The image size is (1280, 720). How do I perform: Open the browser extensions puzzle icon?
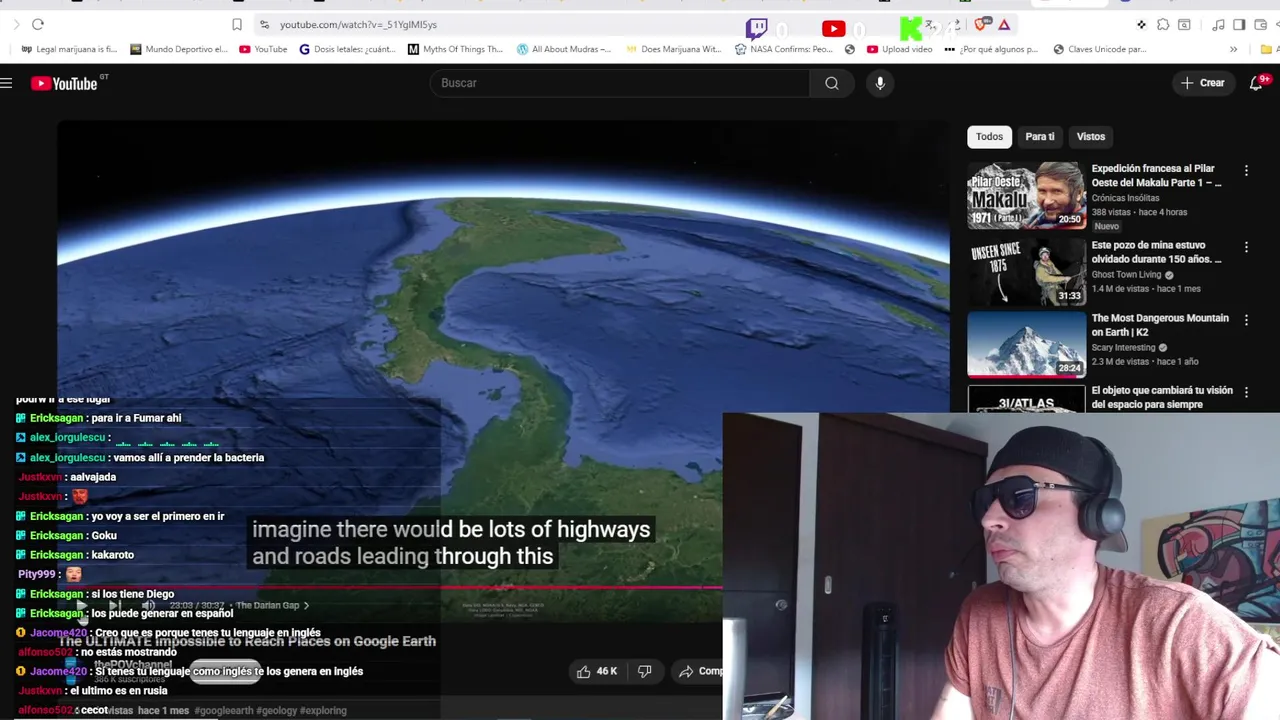coord(1163,24)
